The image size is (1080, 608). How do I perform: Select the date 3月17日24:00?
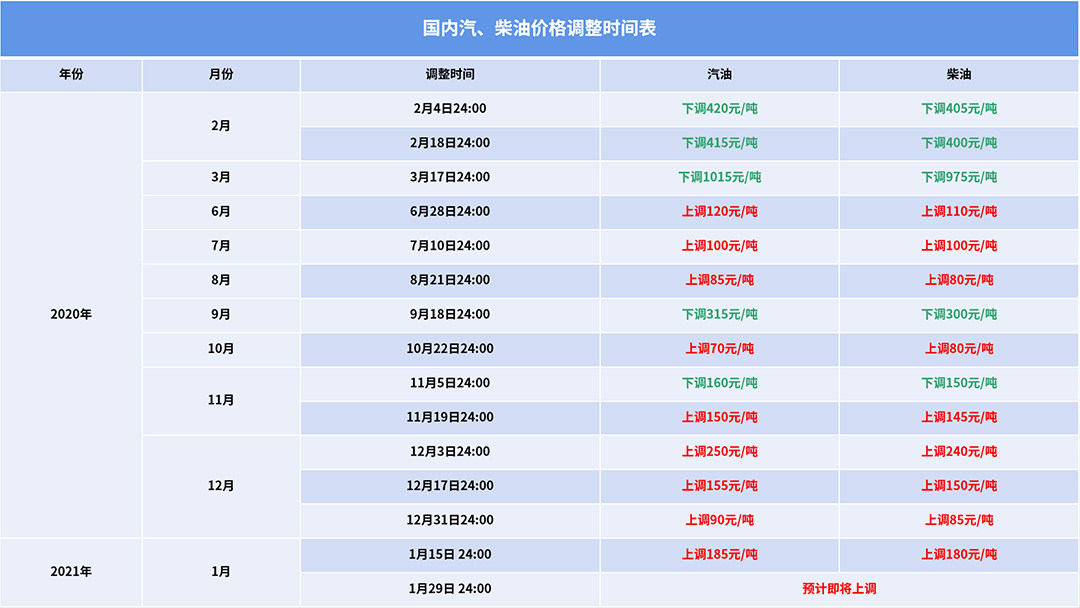pyautogui.click(x=450, y=177)
